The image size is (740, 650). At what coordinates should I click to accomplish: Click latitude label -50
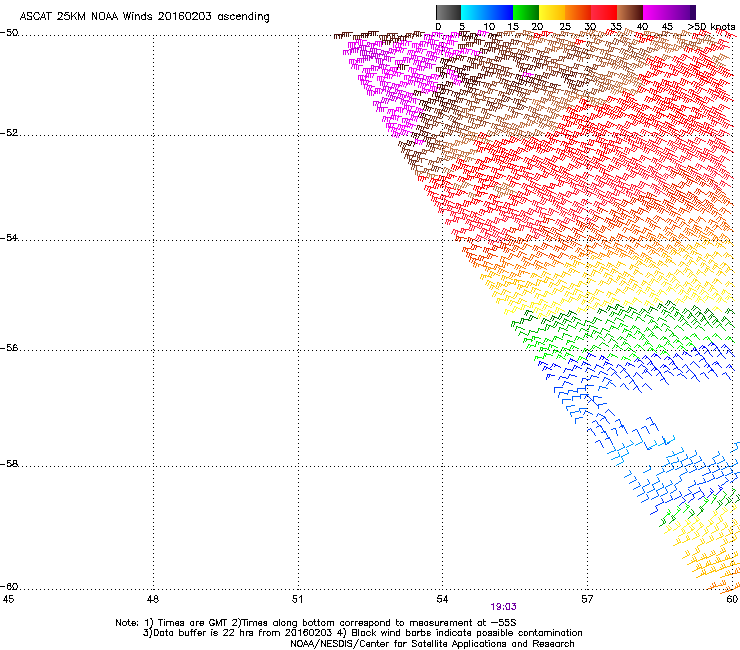[x=9, y=33]
